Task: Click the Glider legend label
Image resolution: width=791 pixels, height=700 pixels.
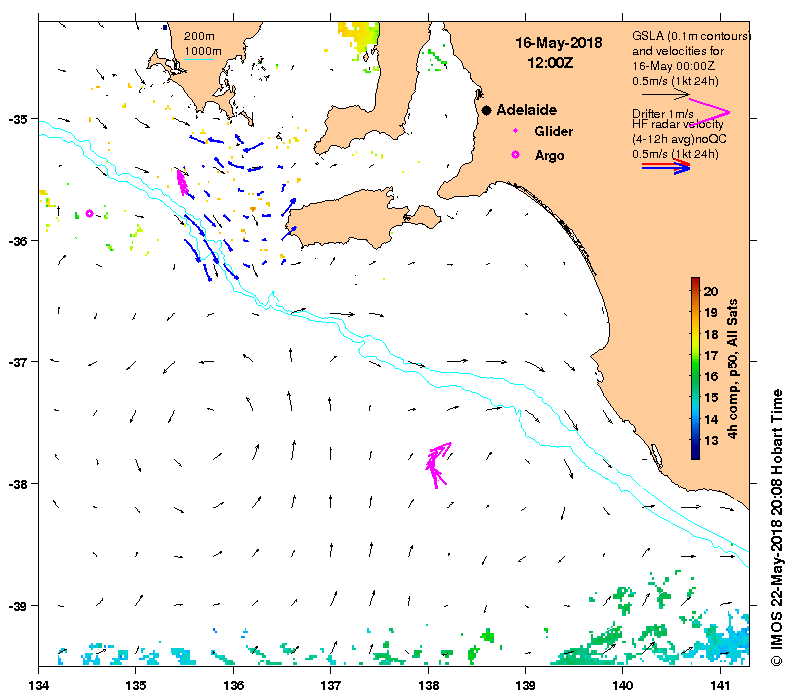Action: pyautogui.click(x=553, y=131)
